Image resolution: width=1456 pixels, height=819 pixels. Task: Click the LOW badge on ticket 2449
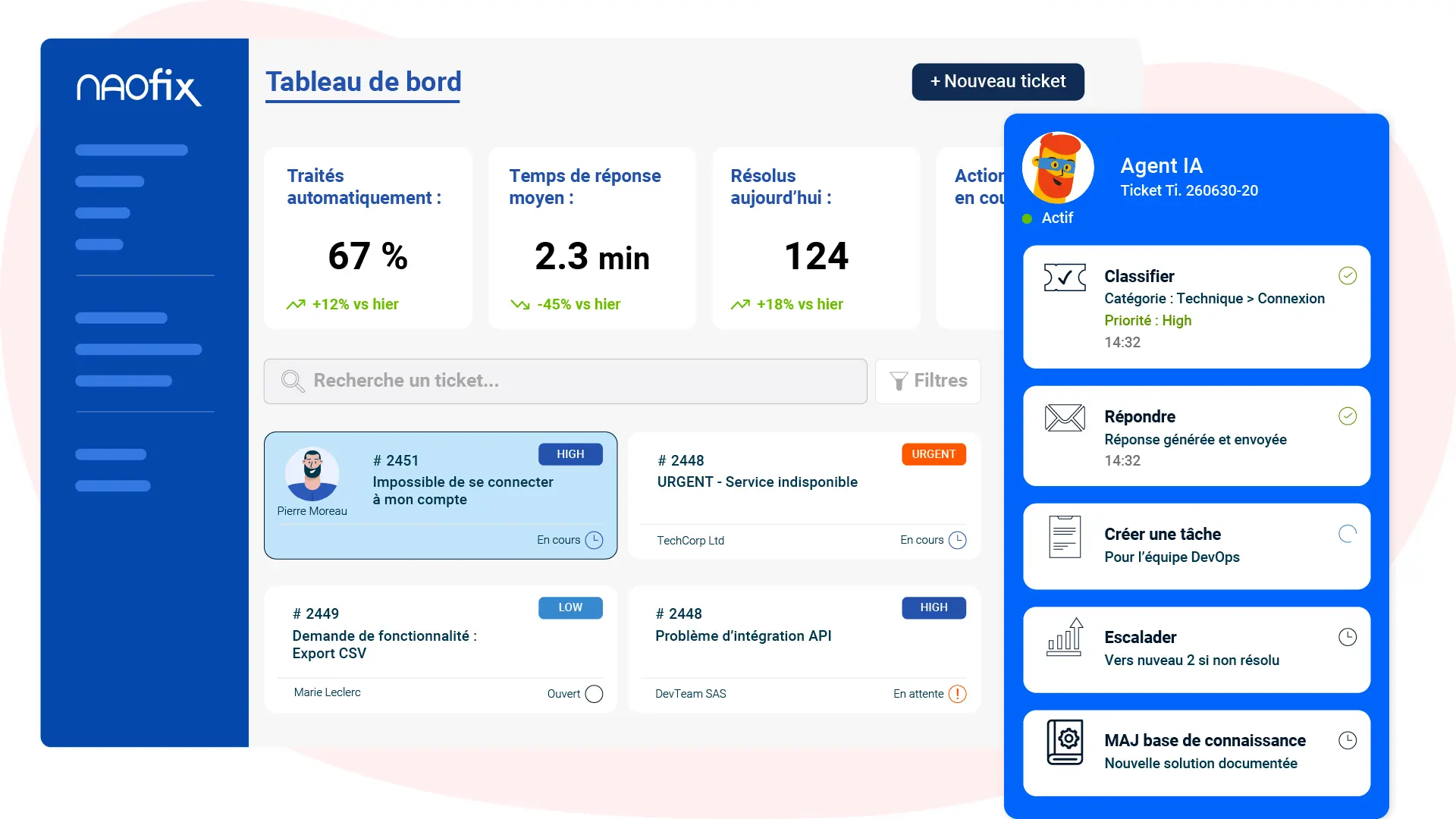point(570,608)
